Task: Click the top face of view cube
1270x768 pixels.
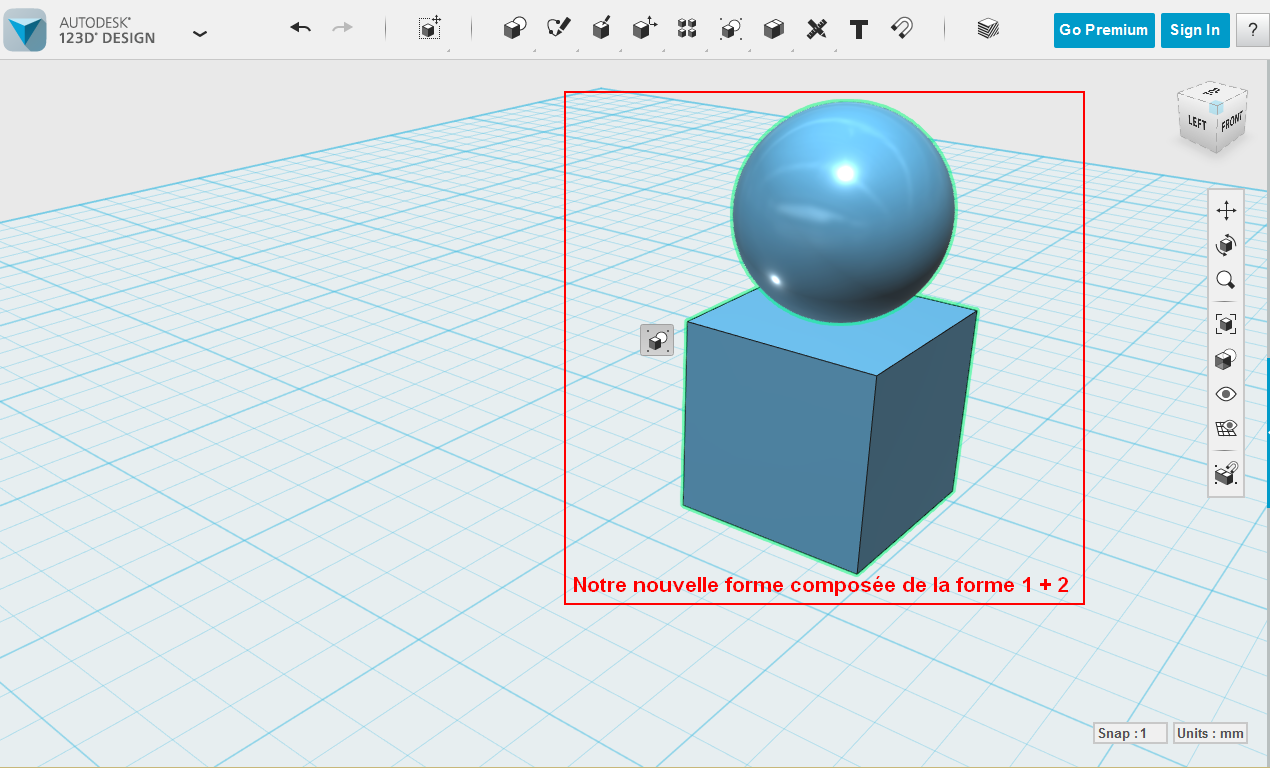Action: coord(1214,93)
